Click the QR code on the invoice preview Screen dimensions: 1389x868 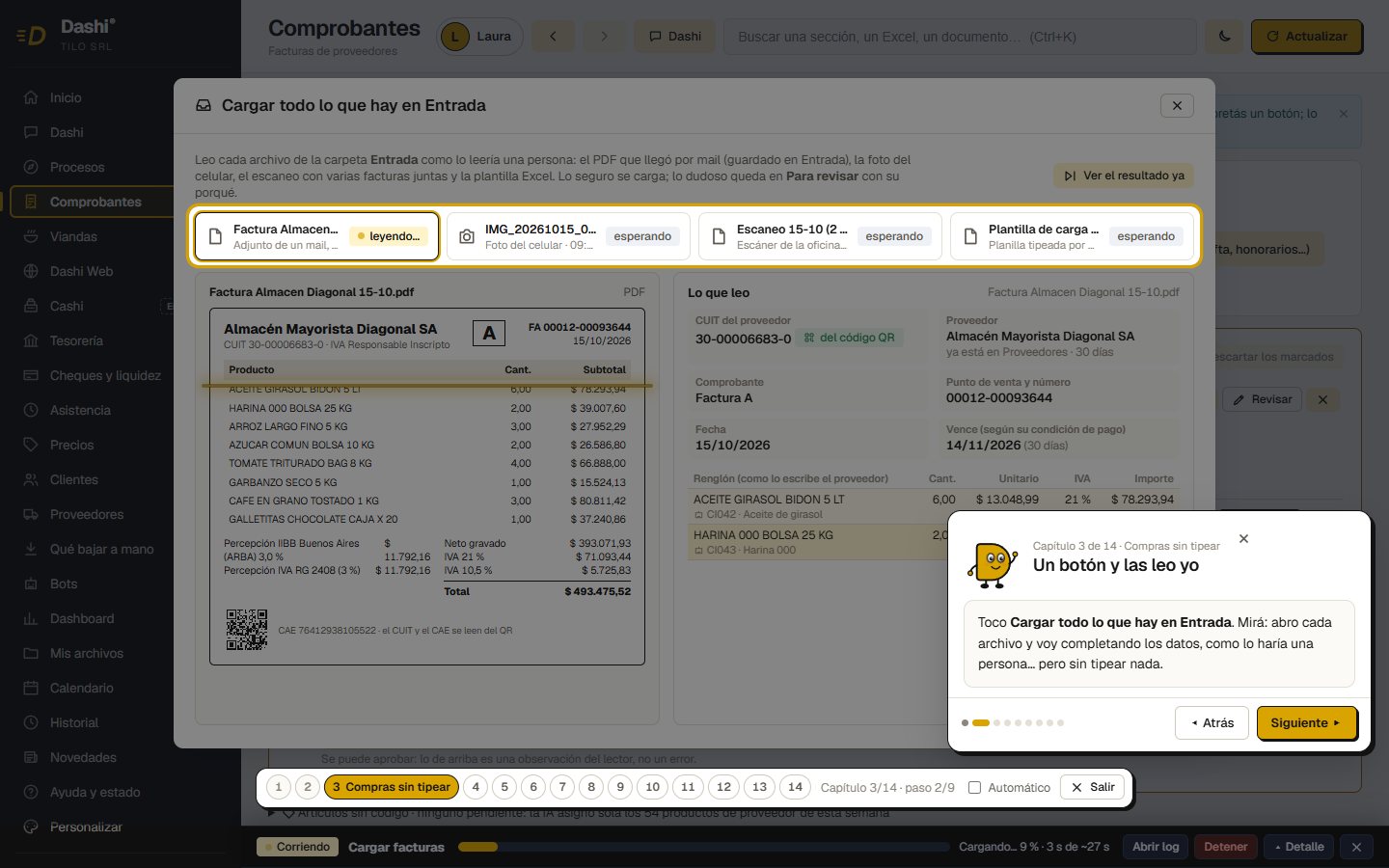[x=247, y=630]
